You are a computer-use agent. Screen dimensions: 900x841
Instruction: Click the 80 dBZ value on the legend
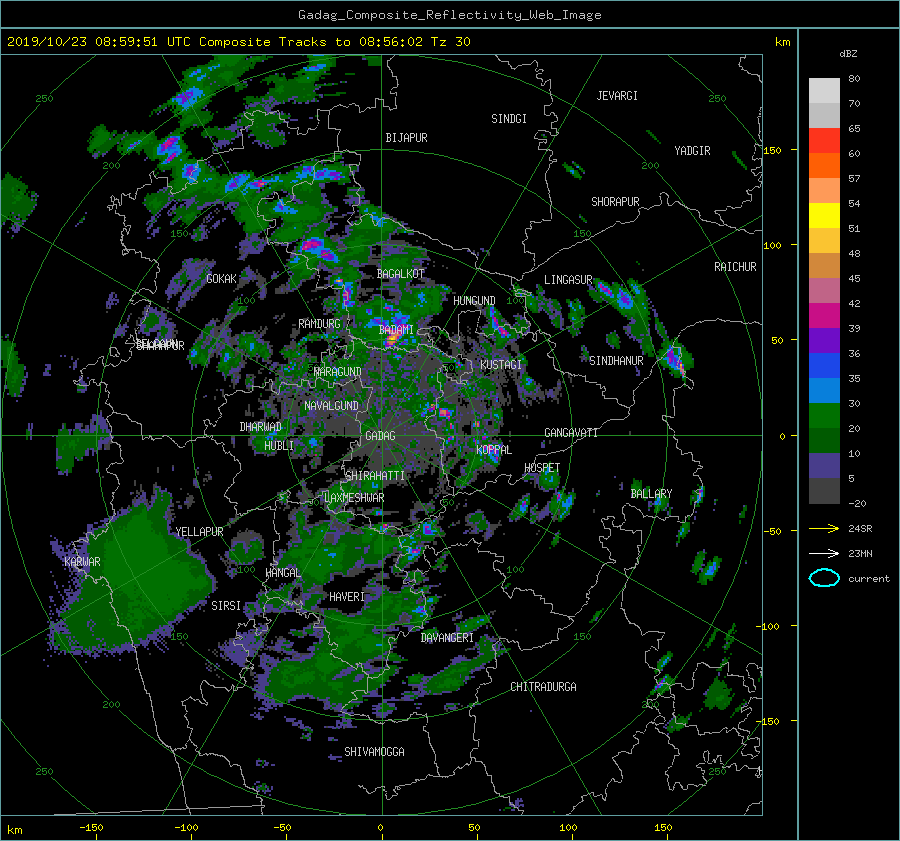[x=854, y=79]
